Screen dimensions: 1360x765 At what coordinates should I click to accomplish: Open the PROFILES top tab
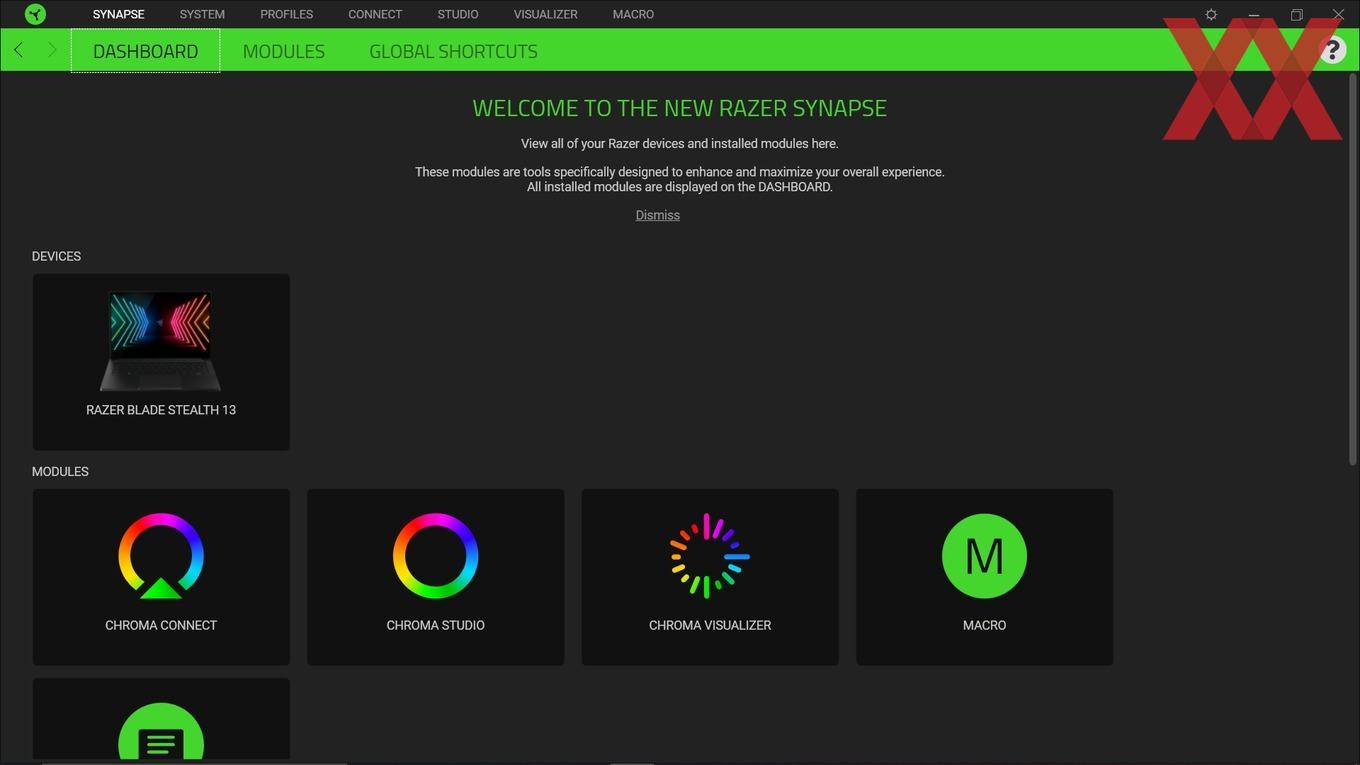pyautogui.click(x=286, y=14)
